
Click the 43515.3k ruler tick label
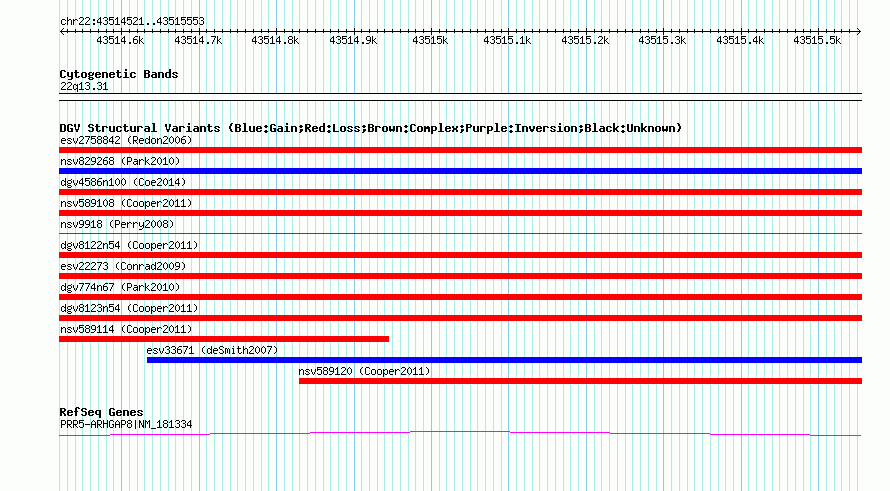pyautogui.click(x=662, y=40)
